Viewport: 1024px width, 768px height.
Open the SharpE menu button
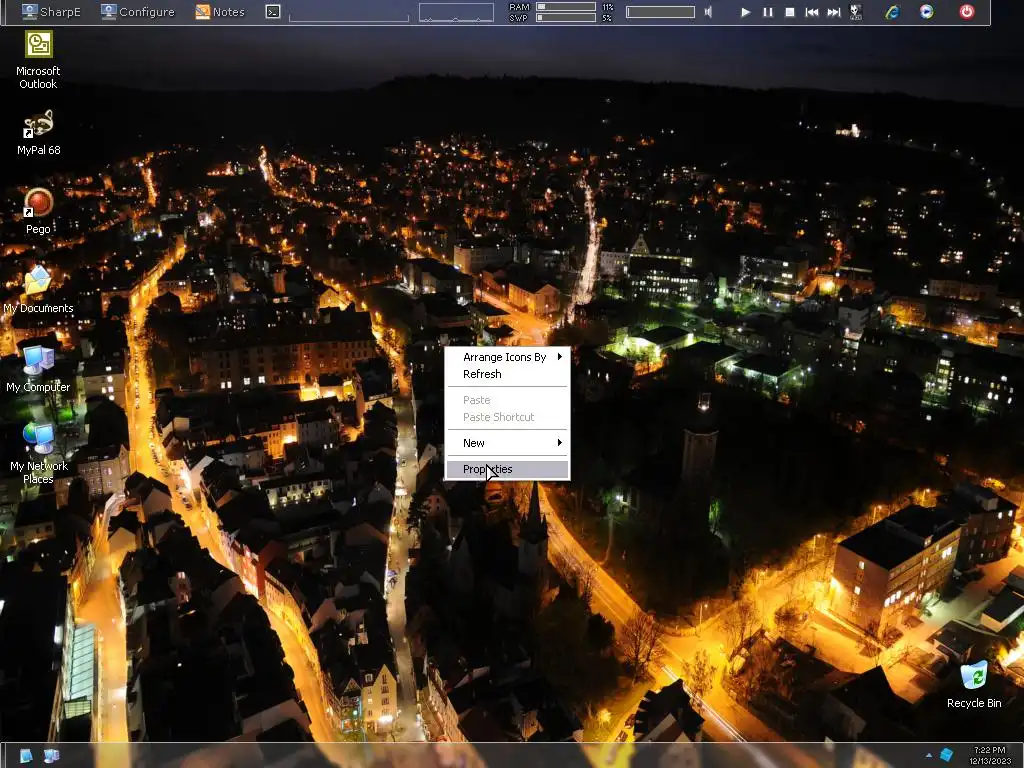51,12
